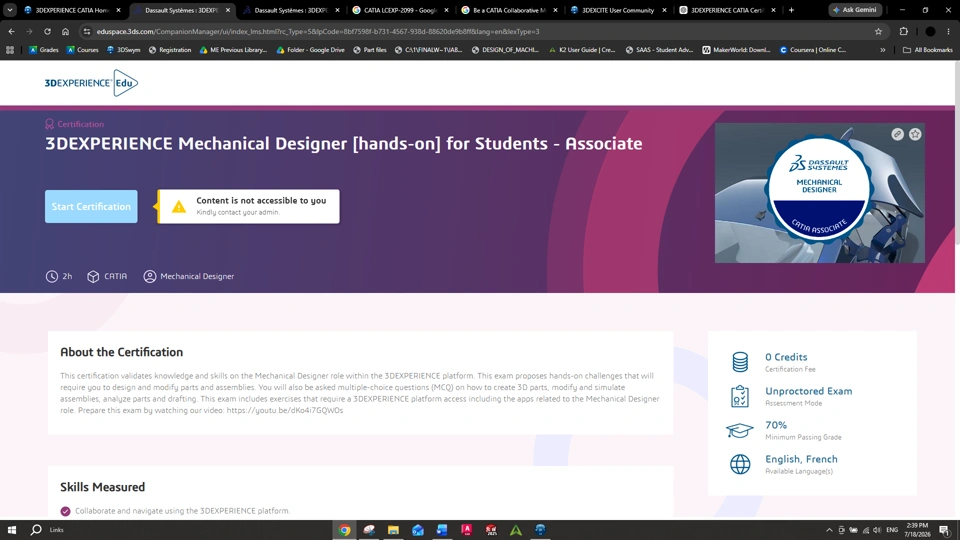Click the Start Certification button
This screenshot has height=540, width=960.
pyautogui.click(x=91, y=206)
